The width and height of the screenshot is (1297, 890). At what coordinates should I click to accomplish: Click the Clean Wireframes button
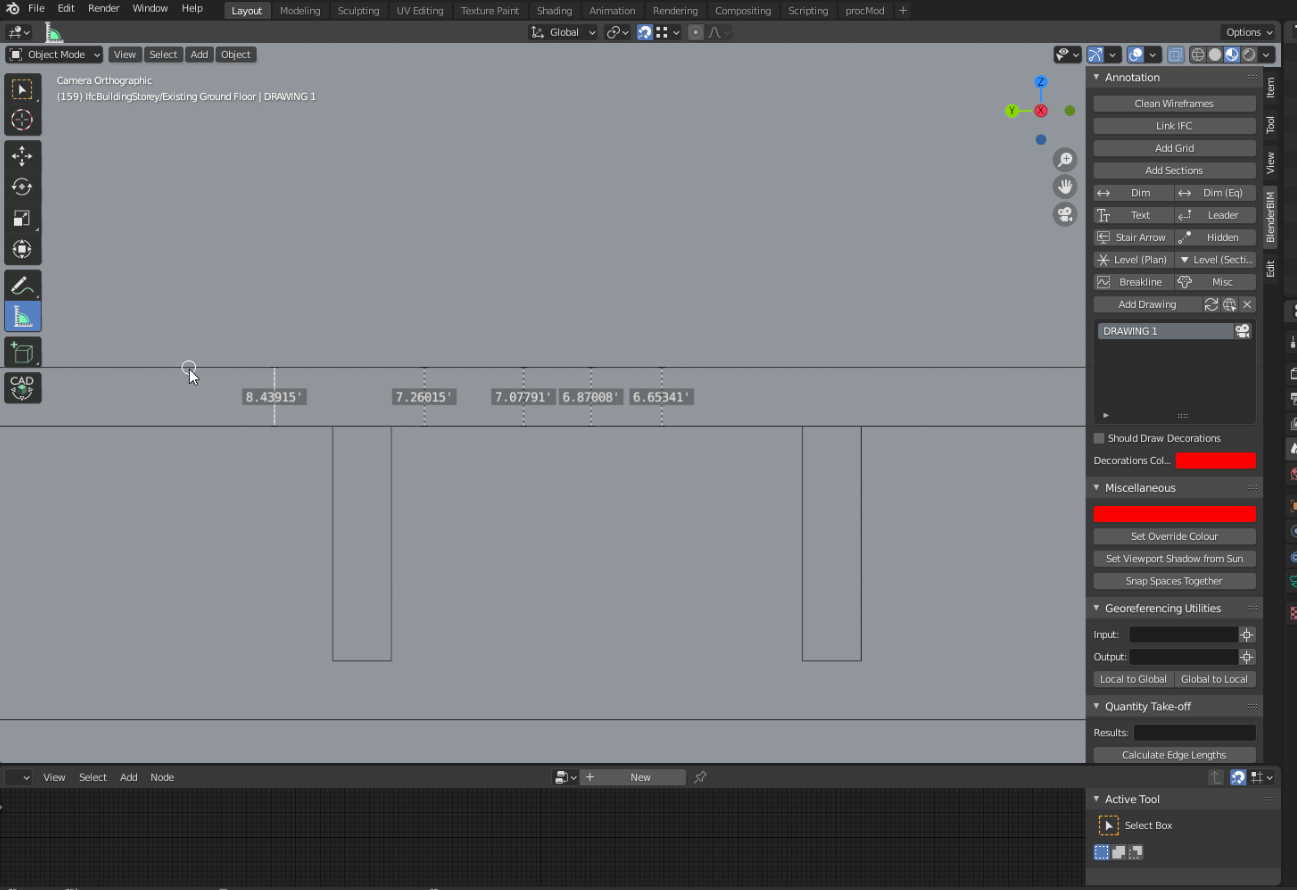coord(1174,103)
